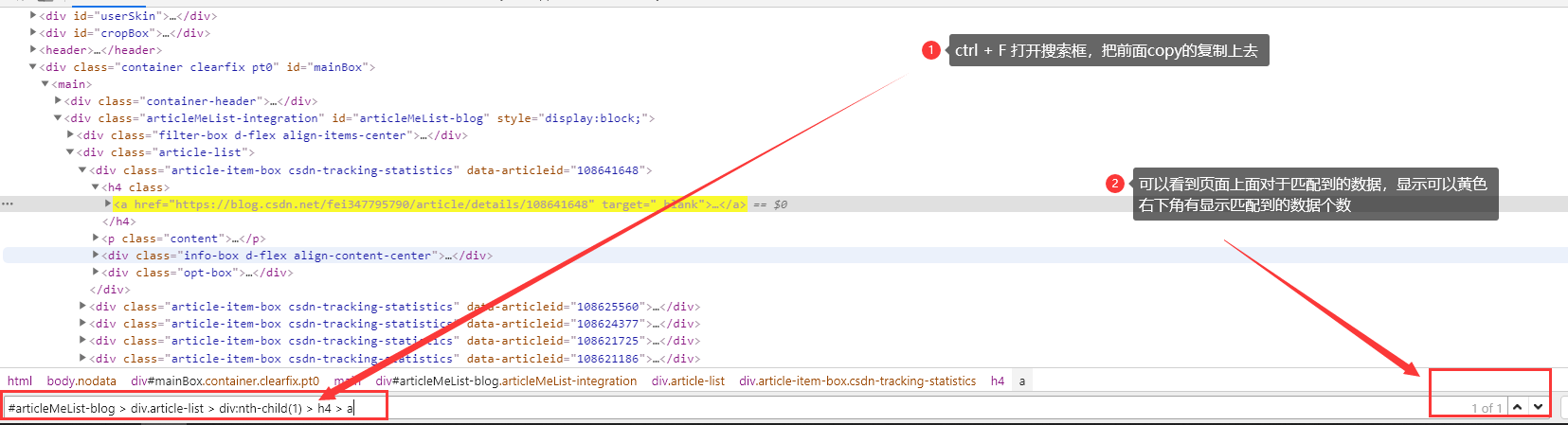This screenshot has height=425, width=1568.
Task: Collapse the main element node
Action: click(x=45, y=84)
